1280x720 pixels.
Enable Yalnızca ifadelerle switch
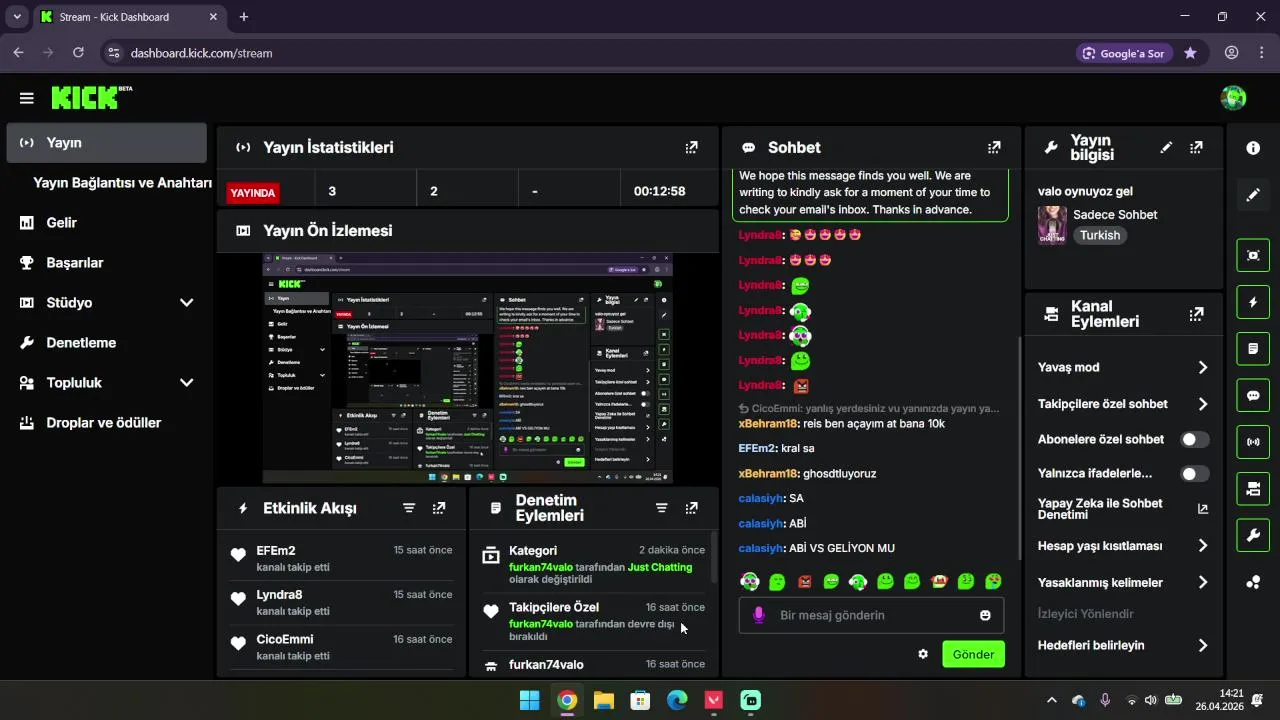coord(1194,474)
